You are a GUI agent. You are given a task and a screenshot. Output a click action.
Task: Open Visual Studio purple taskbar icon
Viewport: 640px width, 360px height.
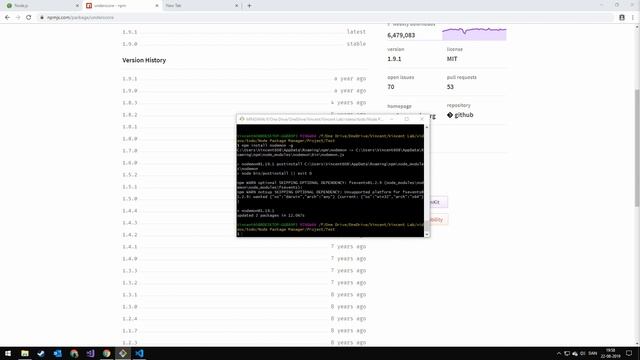(90, 353)
